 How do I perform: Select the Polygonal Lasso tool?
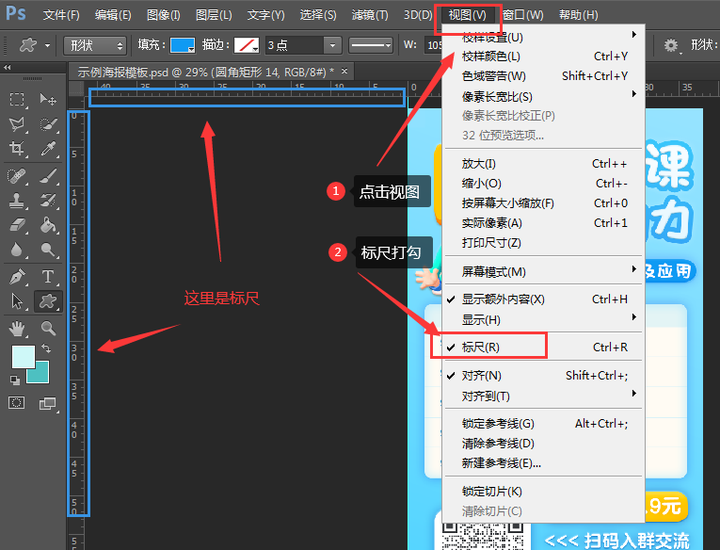click(x=17, y=124)
